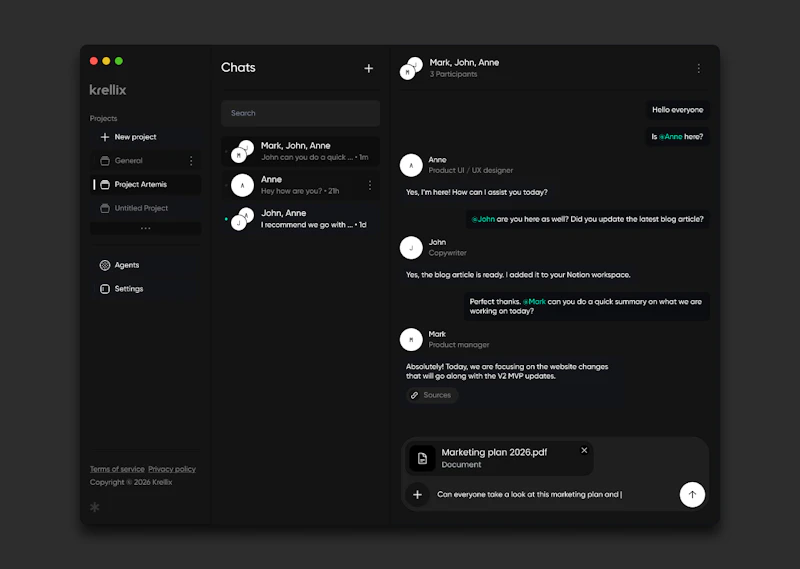800x569 pixels.
Task: Create a New project
Action: click(145, 137)
